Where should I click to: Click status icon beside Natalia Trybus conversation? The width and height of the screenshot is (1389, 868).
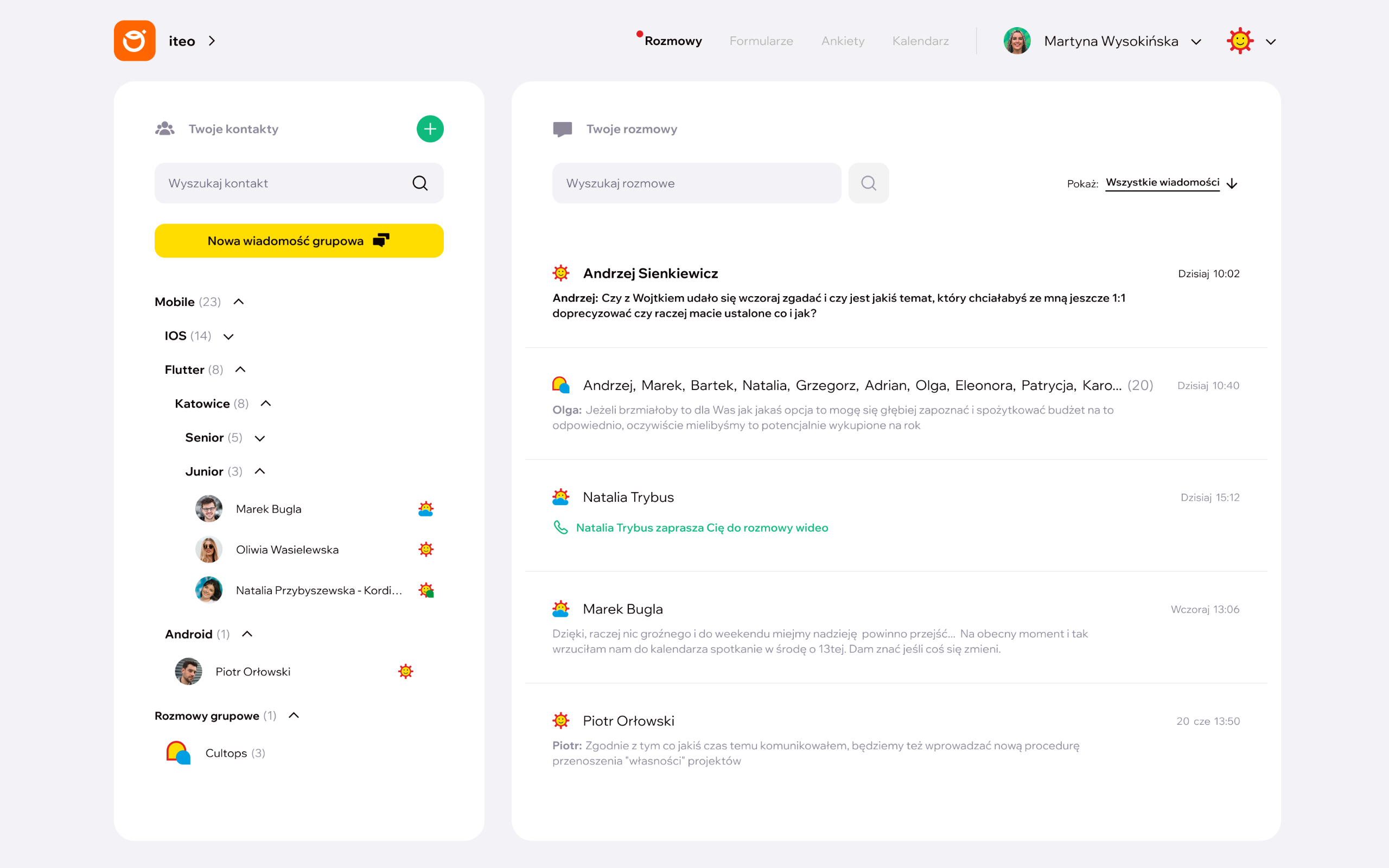[x=561, y=497]
